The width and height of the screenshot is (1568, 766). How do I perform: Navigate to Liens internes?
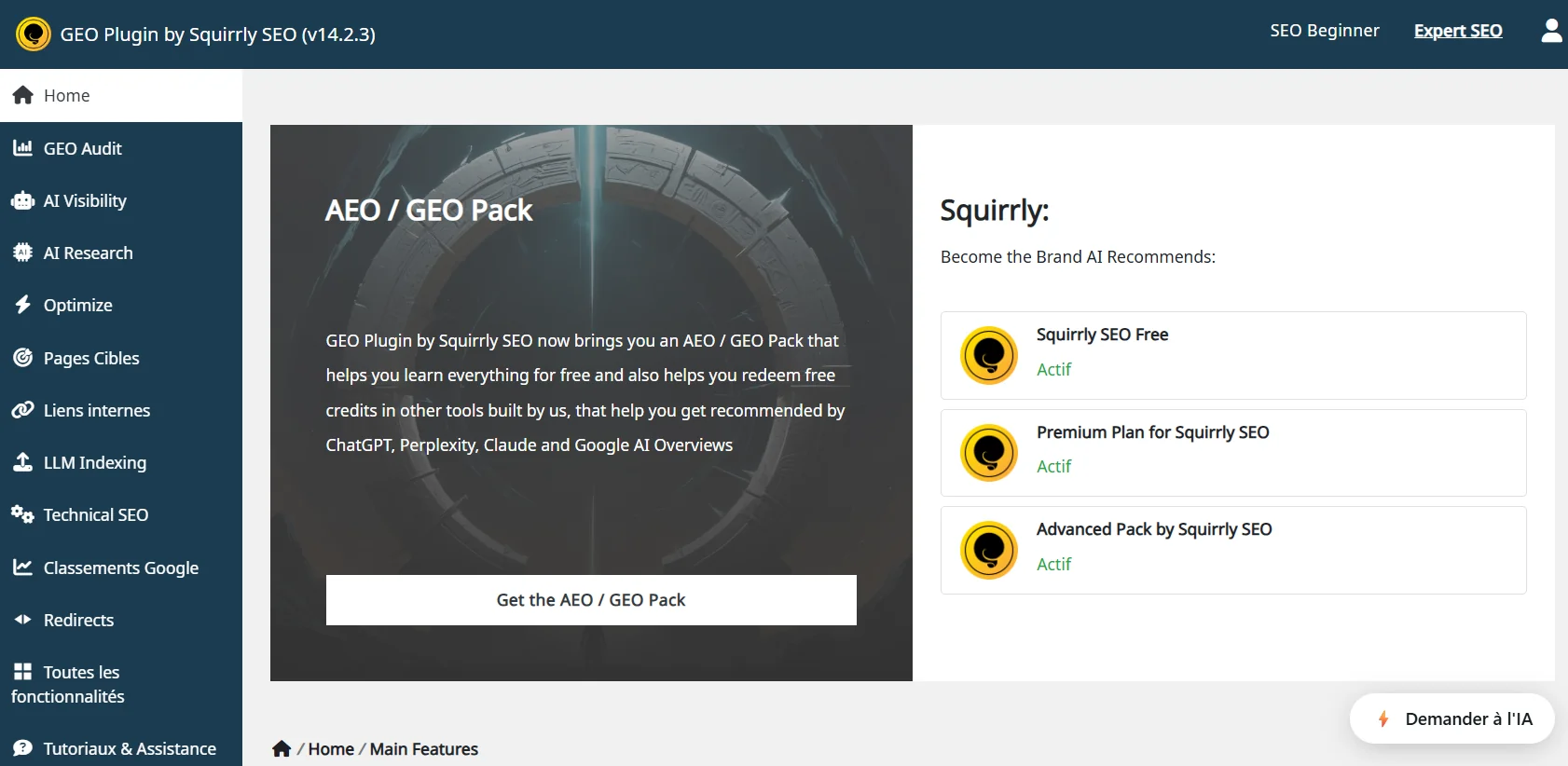coord(121,410)
